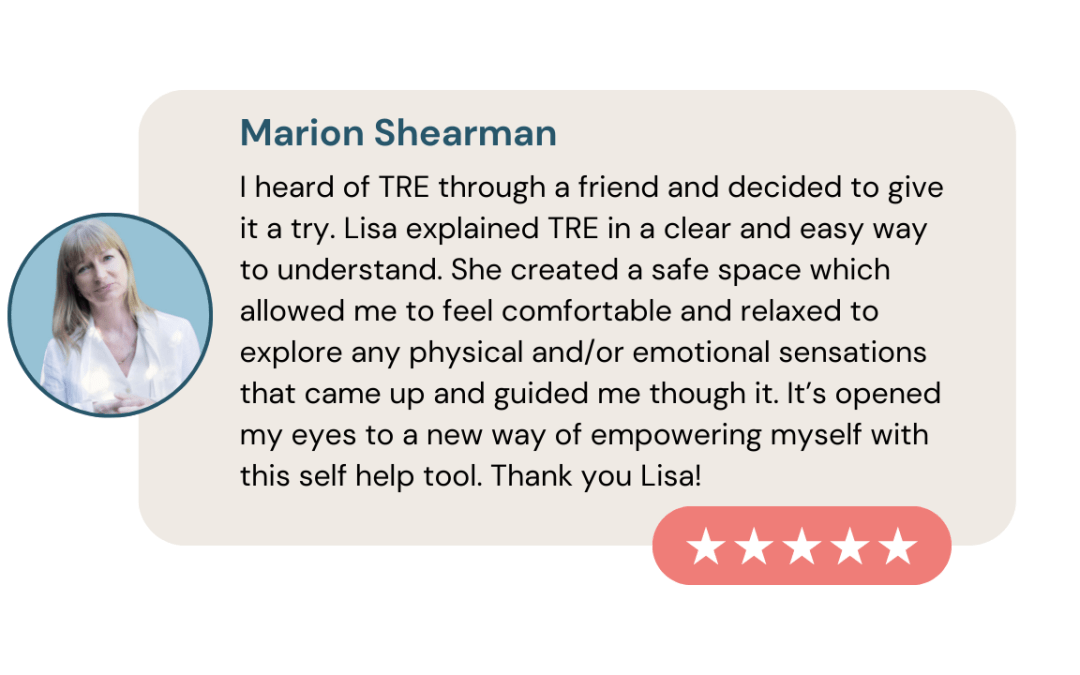Select the third star in the rating
This screenshot has height=675, width=1080.
coord(802,546)
